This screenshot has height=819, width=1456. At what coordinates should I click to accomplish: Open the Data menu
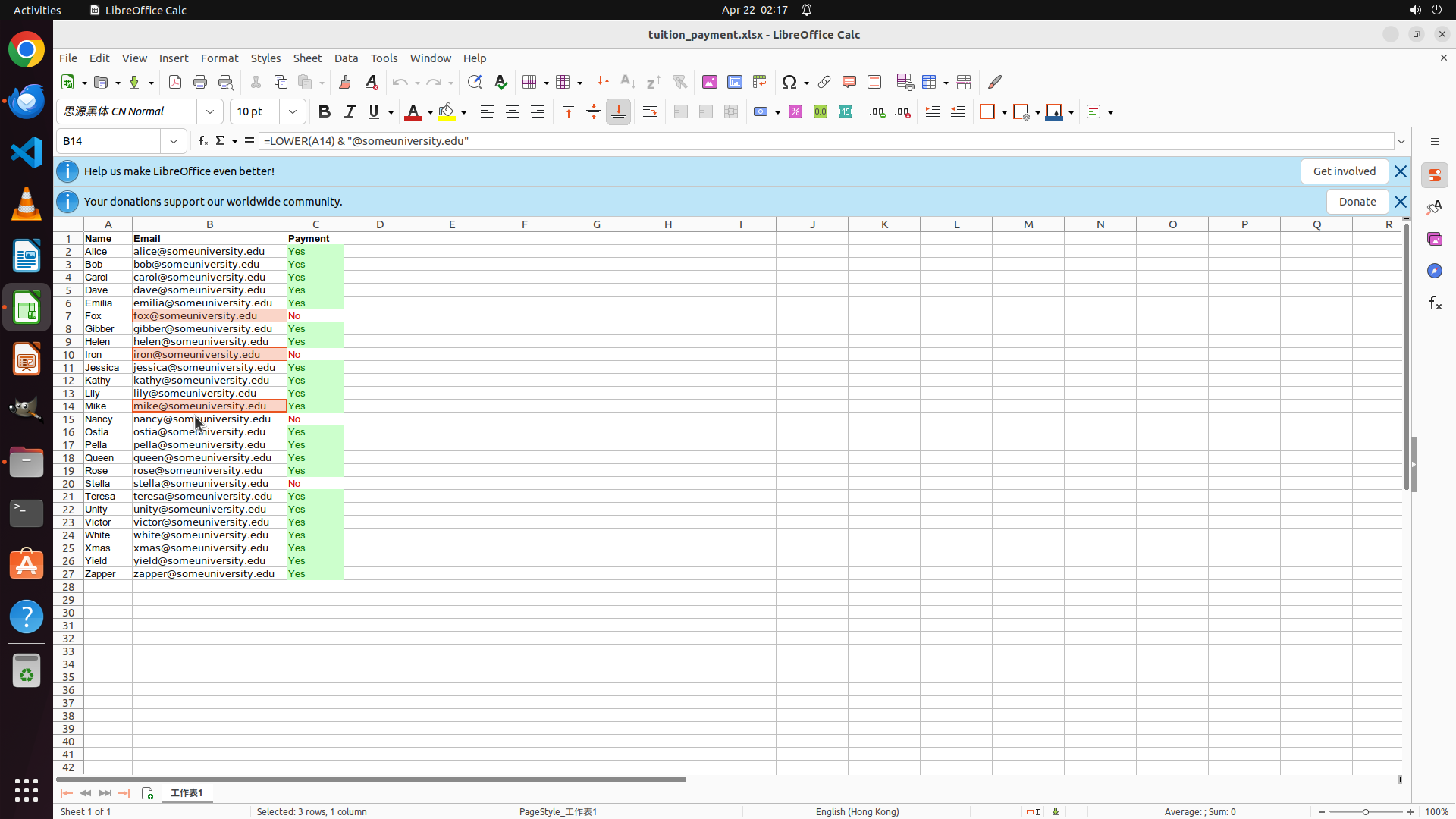coord(346,58)
